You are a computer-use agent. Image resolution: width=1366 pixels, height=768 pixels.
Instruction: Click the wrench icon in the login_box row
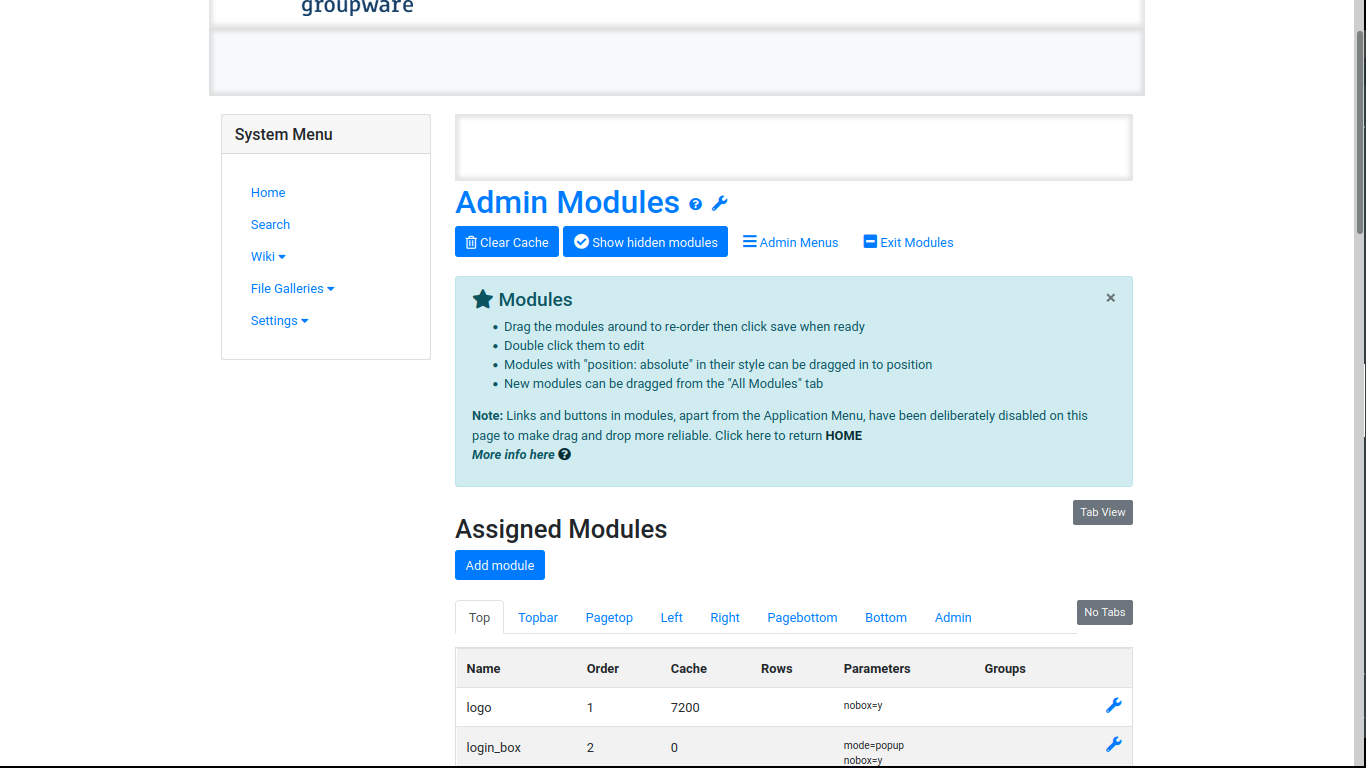(x=1113, y=745)
